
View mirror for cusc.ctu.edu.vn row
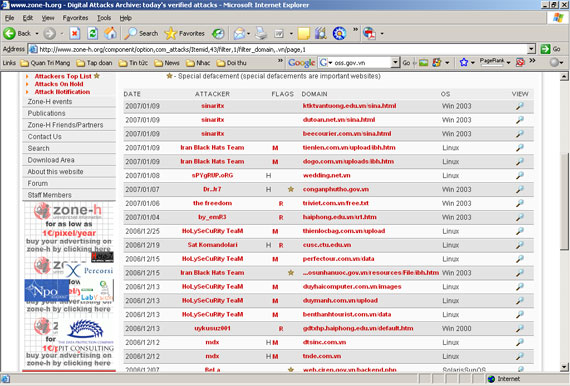coord(520,245)
